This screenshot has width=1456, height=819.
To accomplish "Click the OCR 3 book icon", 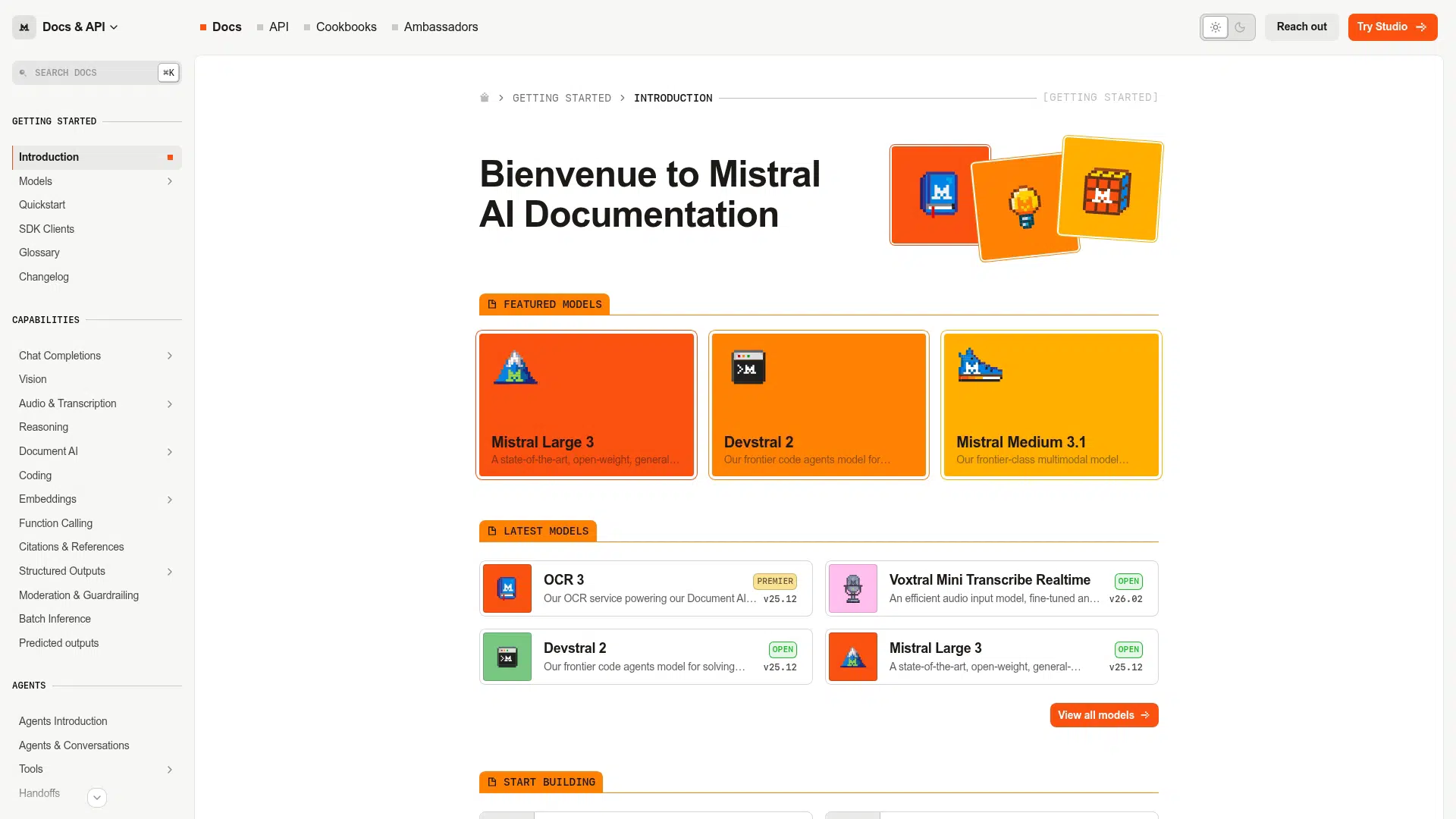I will pos(507,588).
